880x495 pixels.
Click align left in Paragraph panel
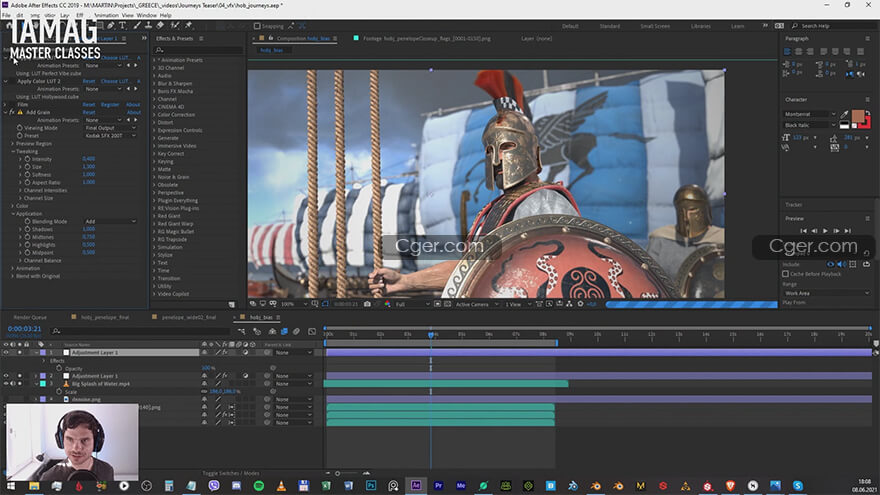(x=787, y=51)
